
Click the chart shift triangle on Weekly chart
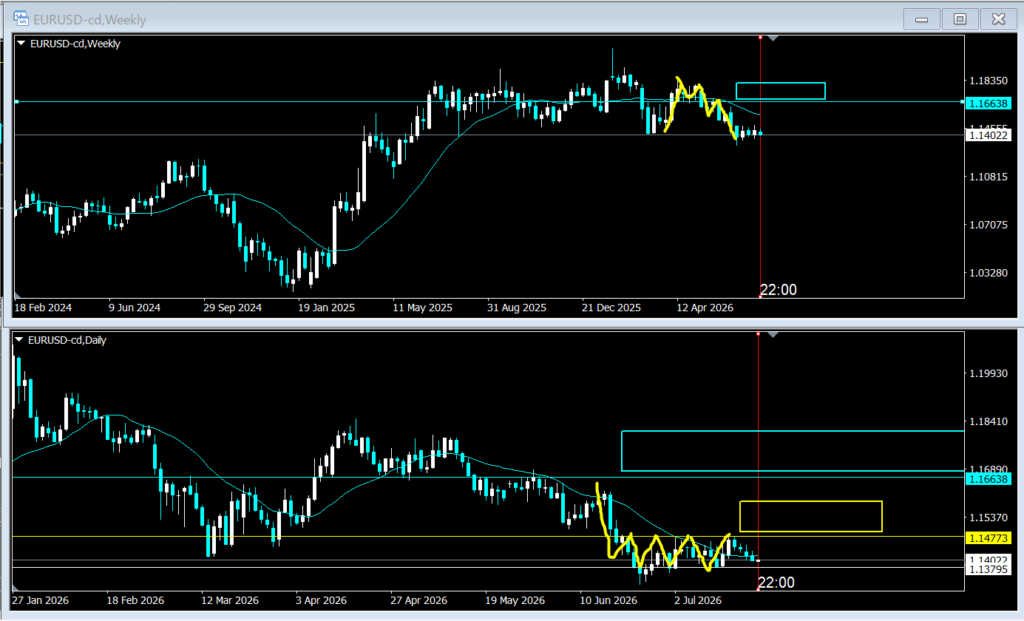coord(773,39)
